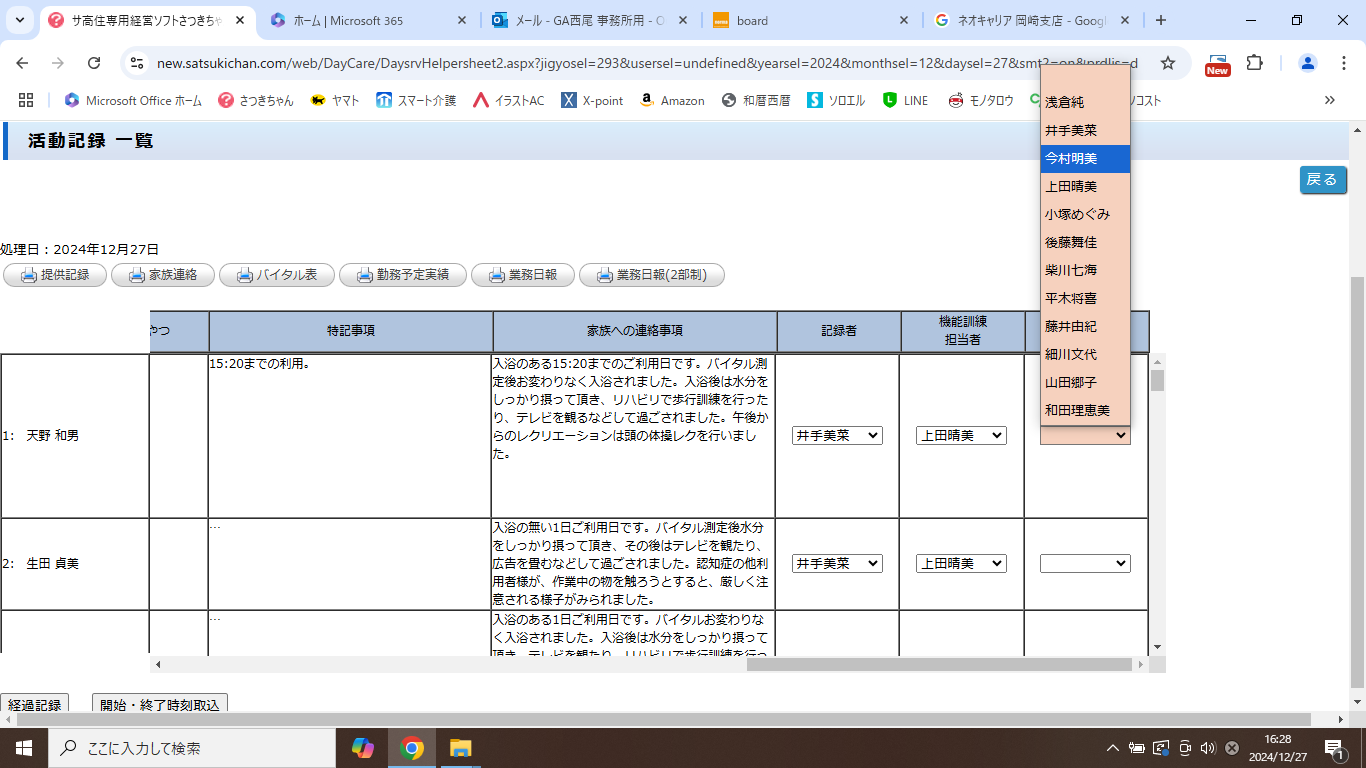The width and height of the screenshot is (1366, 768).
Task: Open the スマート介護 bookmark
Action: pos(416,100)
